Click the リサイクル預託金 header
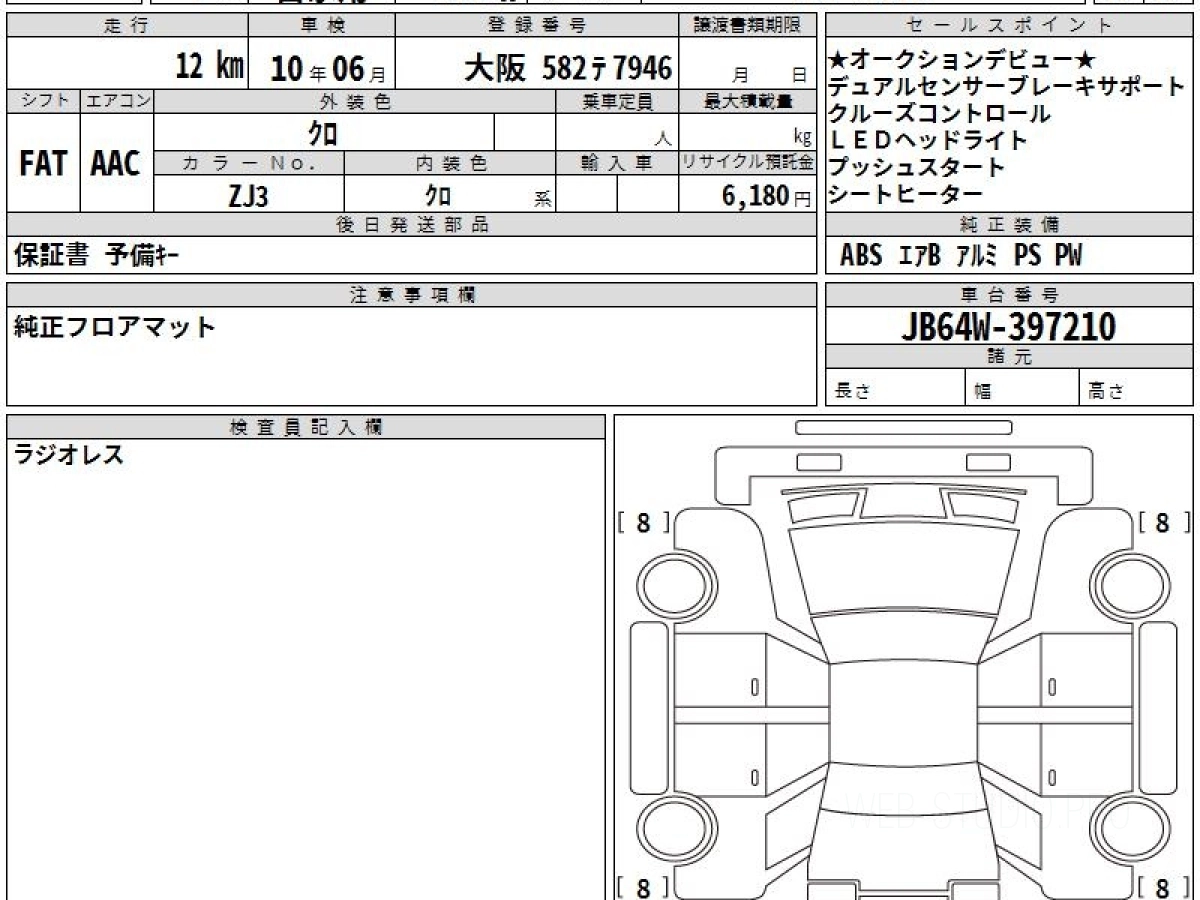Viewport: 1200px width, 900px height. tap(748, 164)
